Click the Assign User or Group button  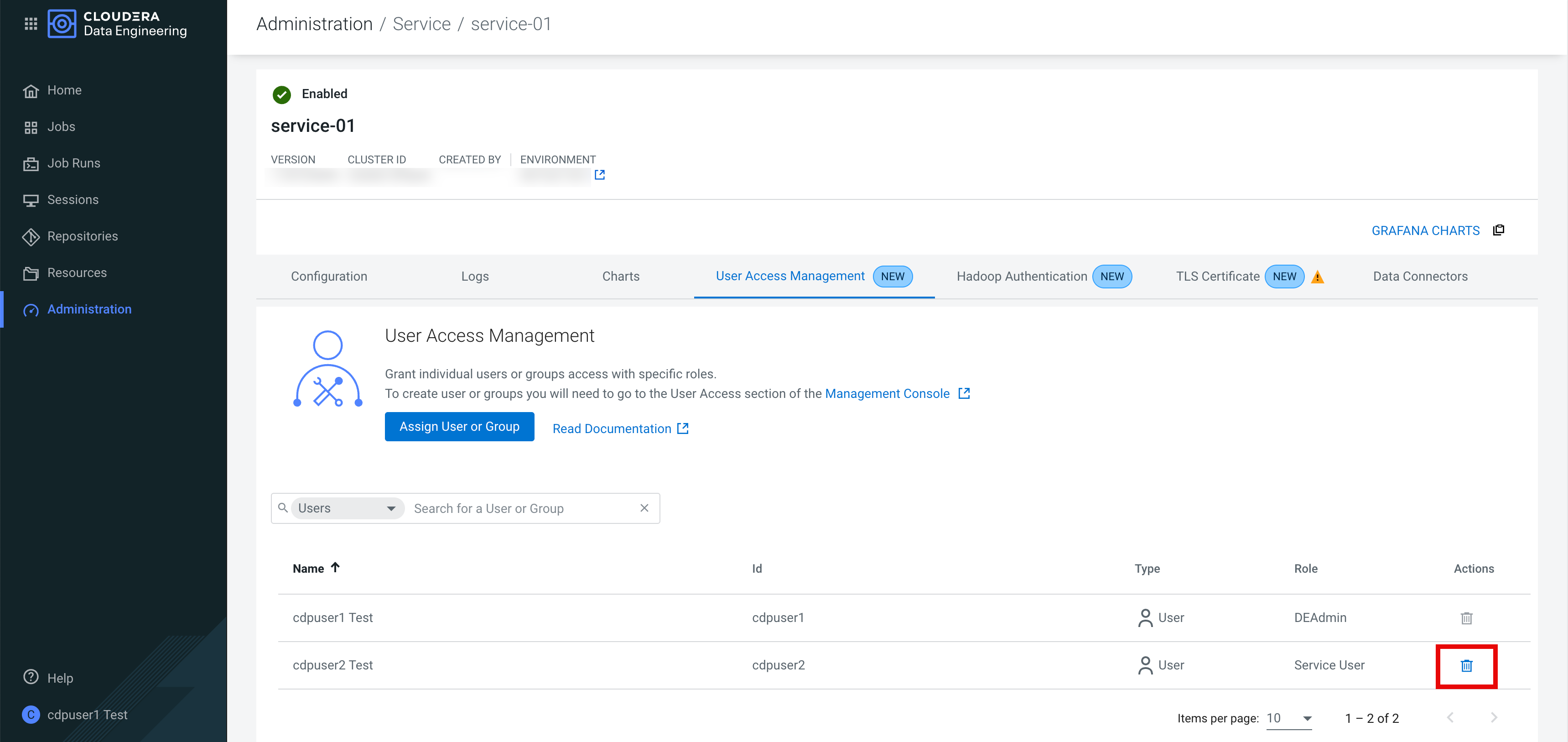[459, 426]
